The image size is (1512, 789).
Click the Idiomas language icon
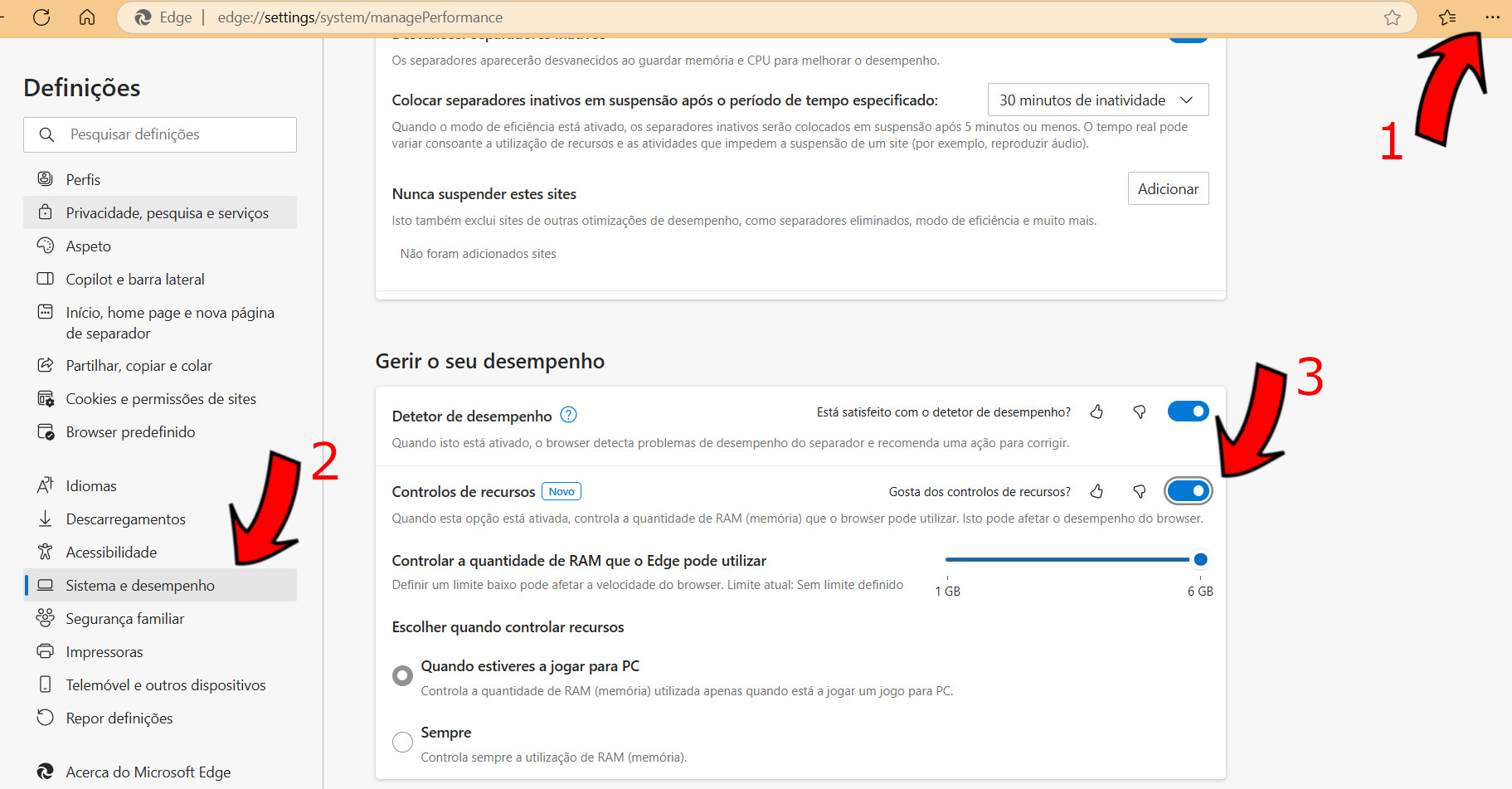coord(46,485)
